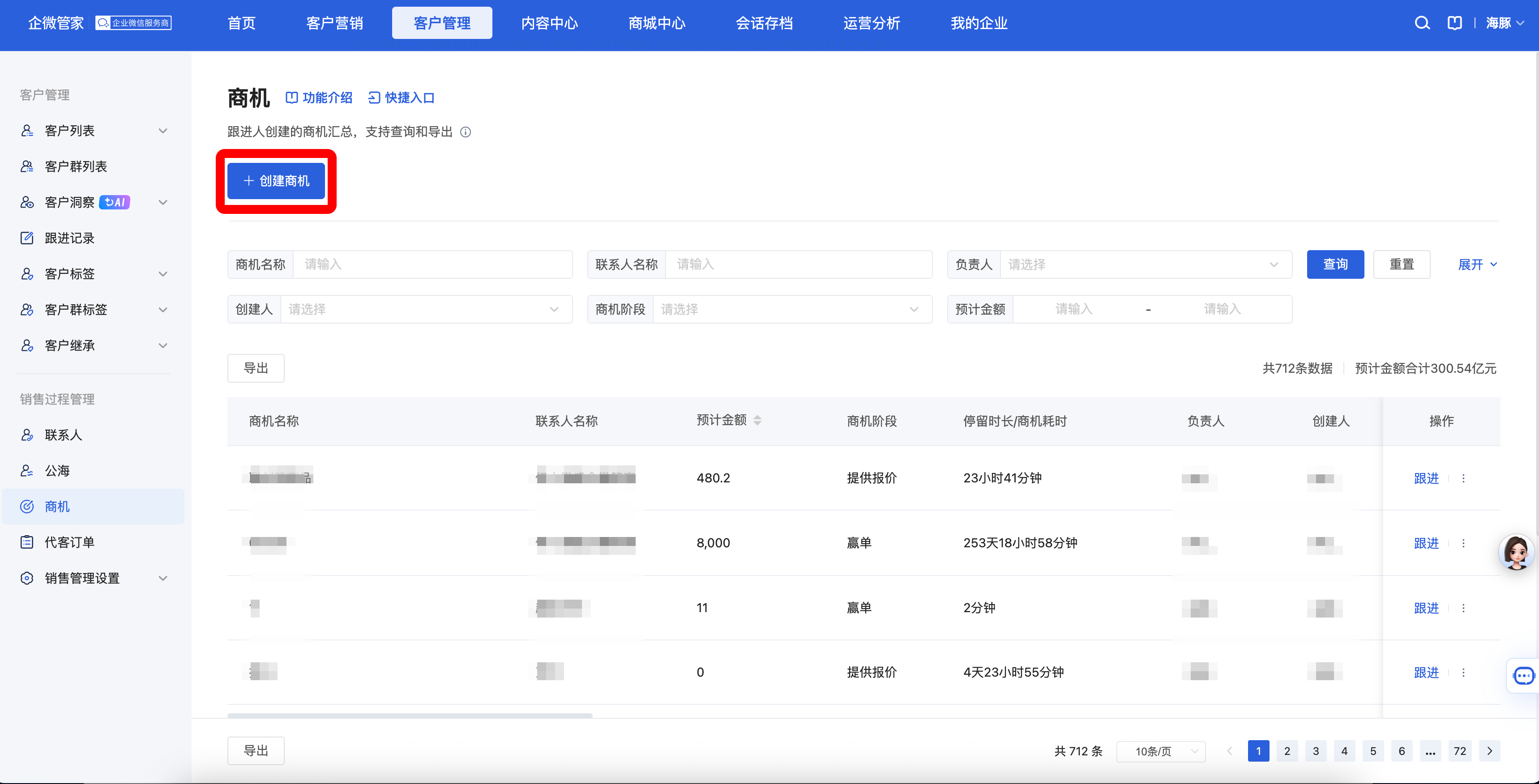
Task: Click the 客户群列表 sidebar icon
Action: pos(27,166)
